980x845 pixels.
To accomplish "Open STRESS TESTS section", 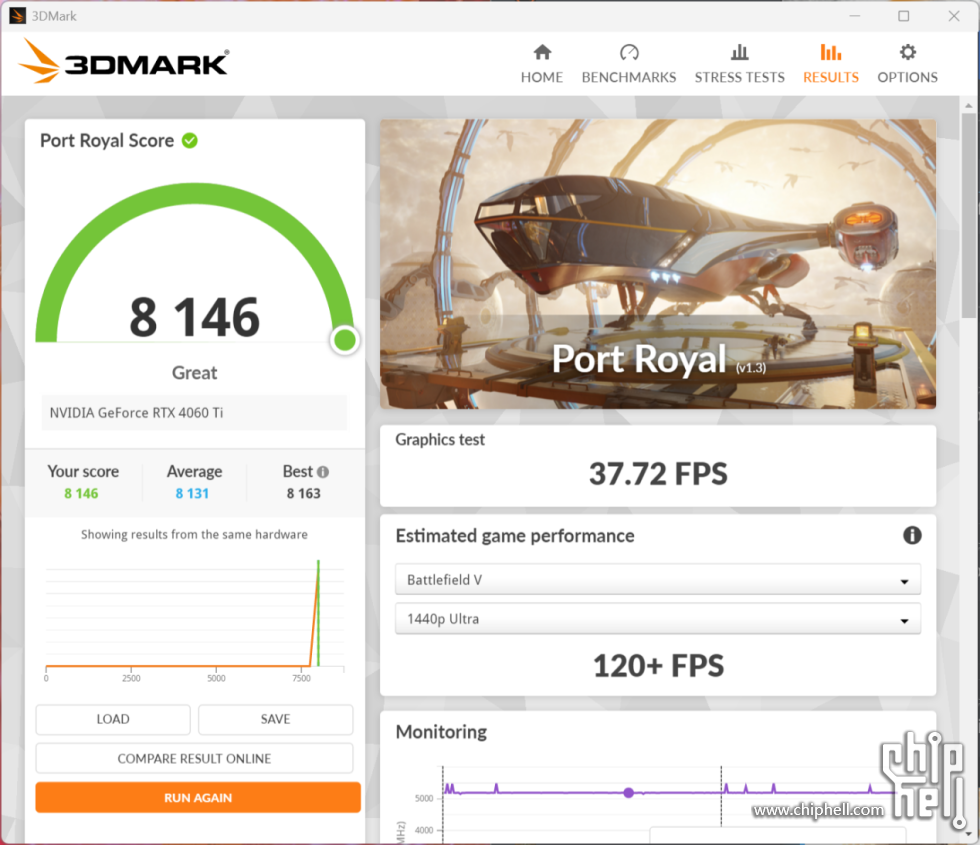I will pyautogui.click(x=739, y=78).
